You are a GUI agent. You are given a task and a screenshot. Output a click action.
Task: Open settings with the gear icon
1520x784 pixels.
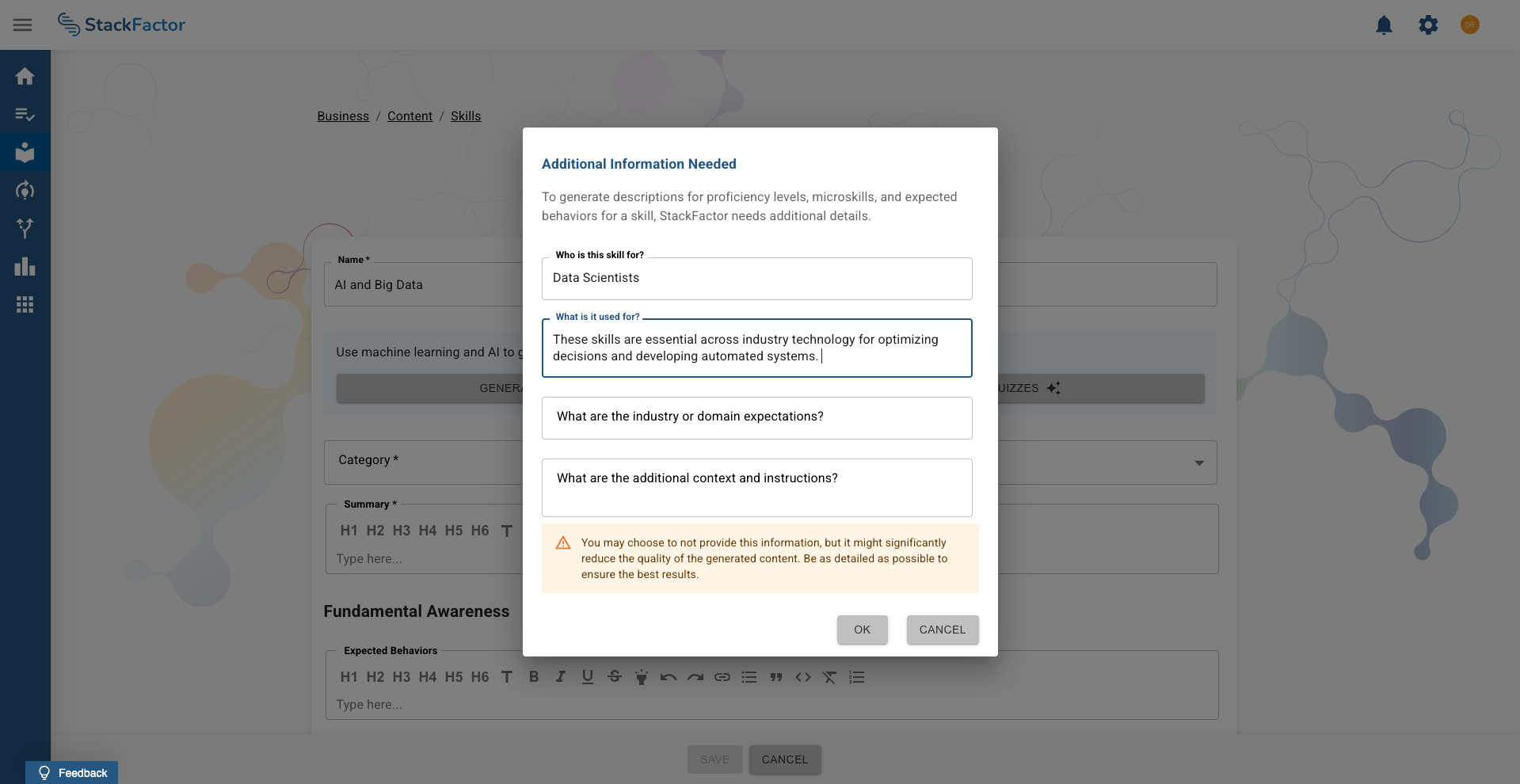[1428, 25]
